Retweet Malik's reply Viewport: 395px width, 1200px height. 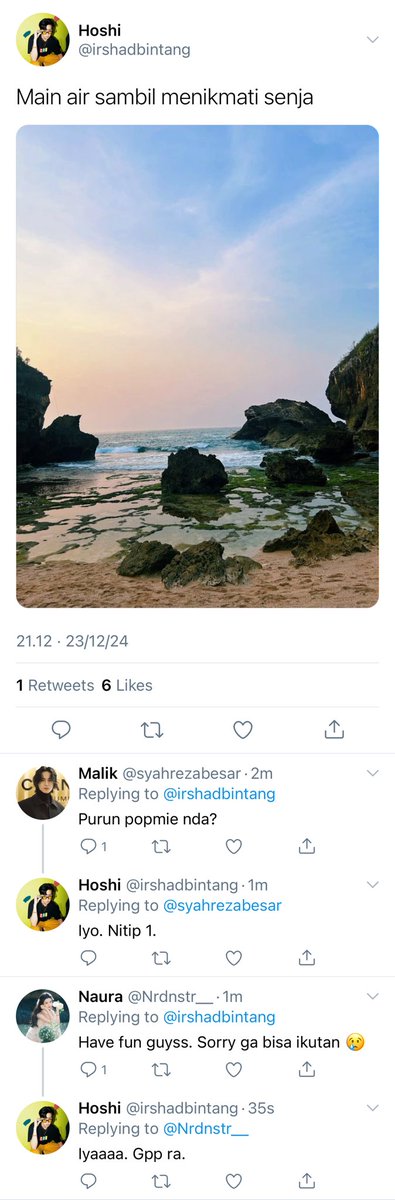point(161,846)
